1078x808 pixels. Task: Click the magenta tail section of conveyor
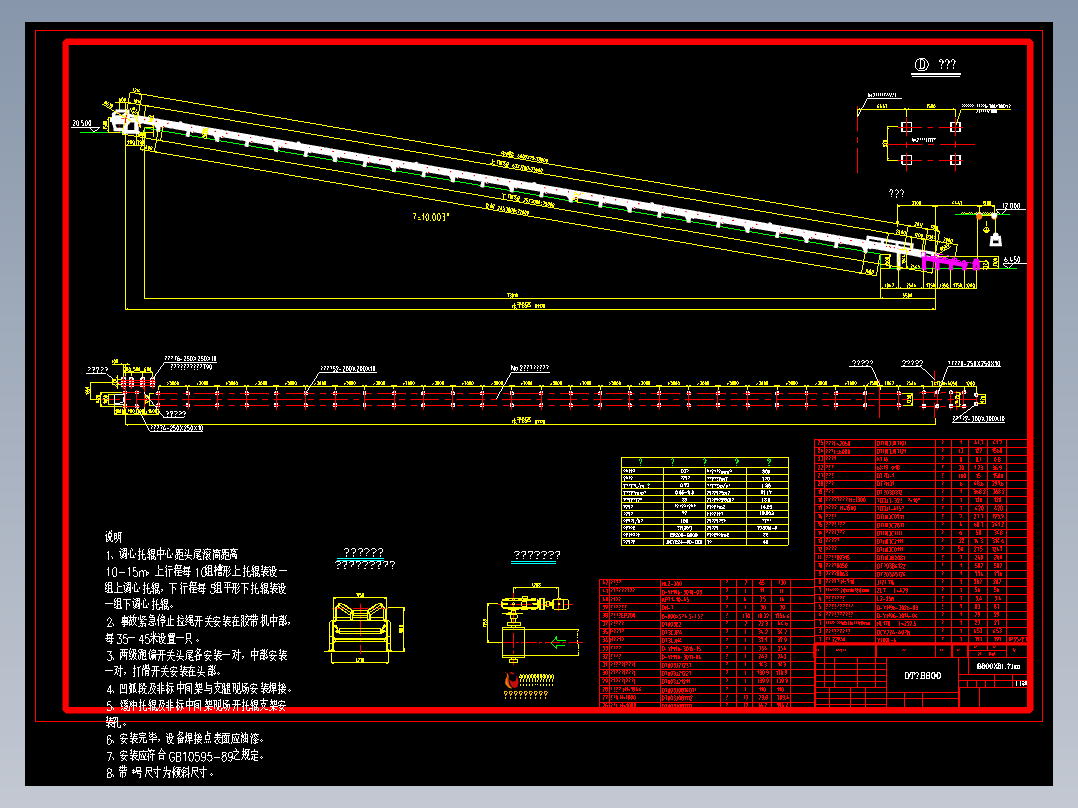[x=952, y=262]
